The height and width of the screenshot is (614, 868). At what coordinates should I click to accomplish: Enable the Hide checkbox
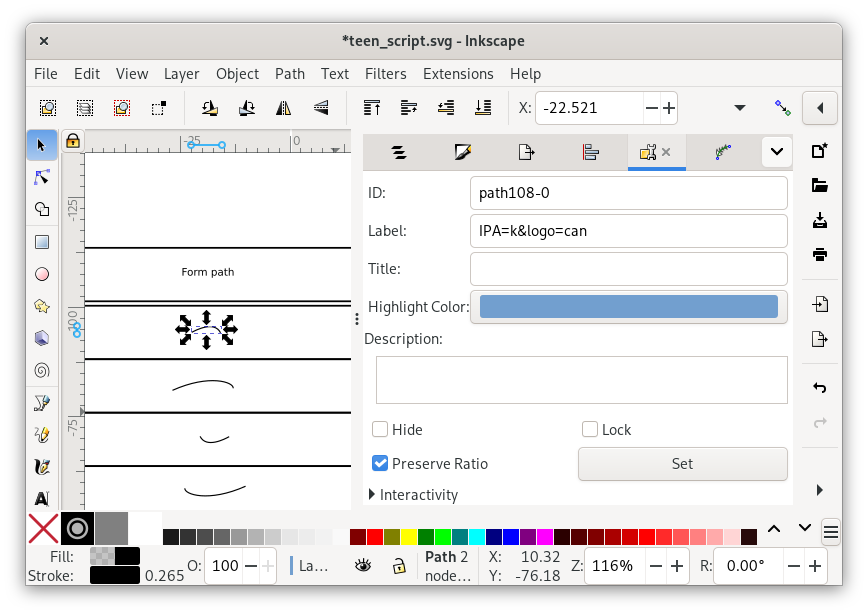click(x=380, y=430)
